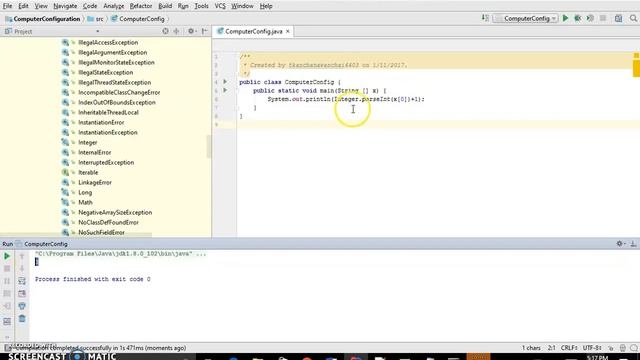Select IllegalArgumentException in the project tree
Screen dimensions: 640x360
coord(112,52)
